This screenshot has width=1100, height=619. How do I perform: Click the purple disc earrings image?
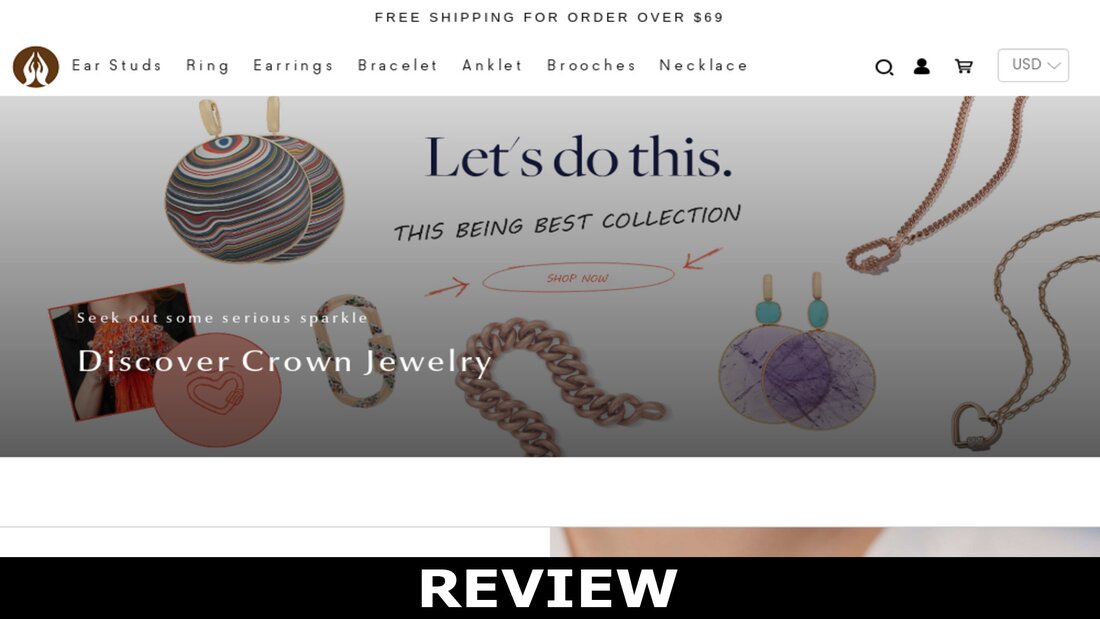(797, 351)
